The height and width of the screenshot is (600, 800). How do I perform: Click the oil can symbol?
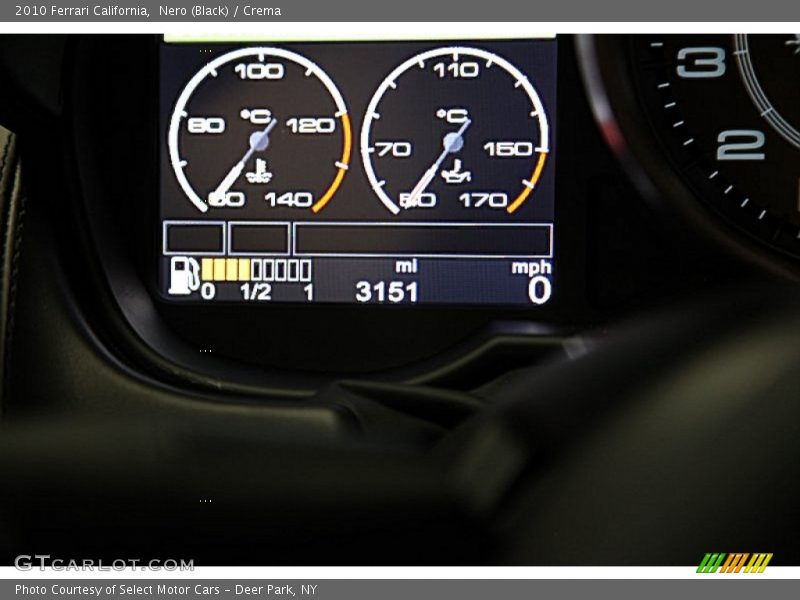[x=456, y=172]
